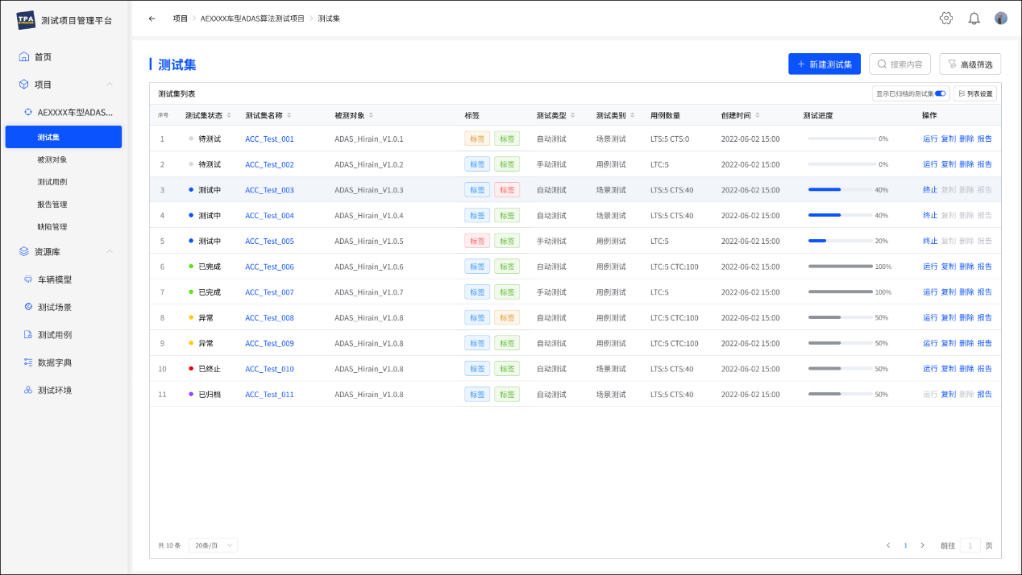Open notifications bell icon

pyautogui.click(x=974, y=18)
